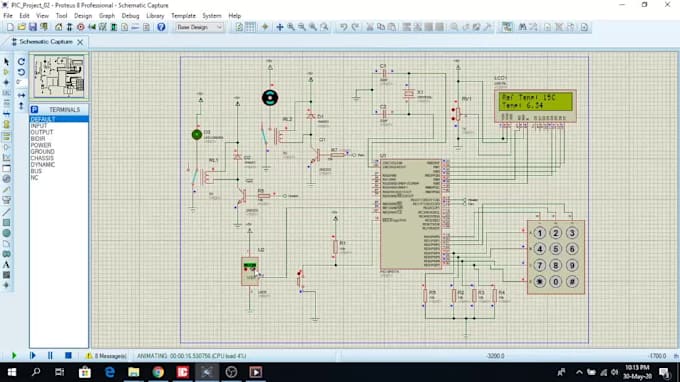Image resolution: width=680 pixels, height=382 pixels.
Task: Click the P pick devices button
Action: 34,109
